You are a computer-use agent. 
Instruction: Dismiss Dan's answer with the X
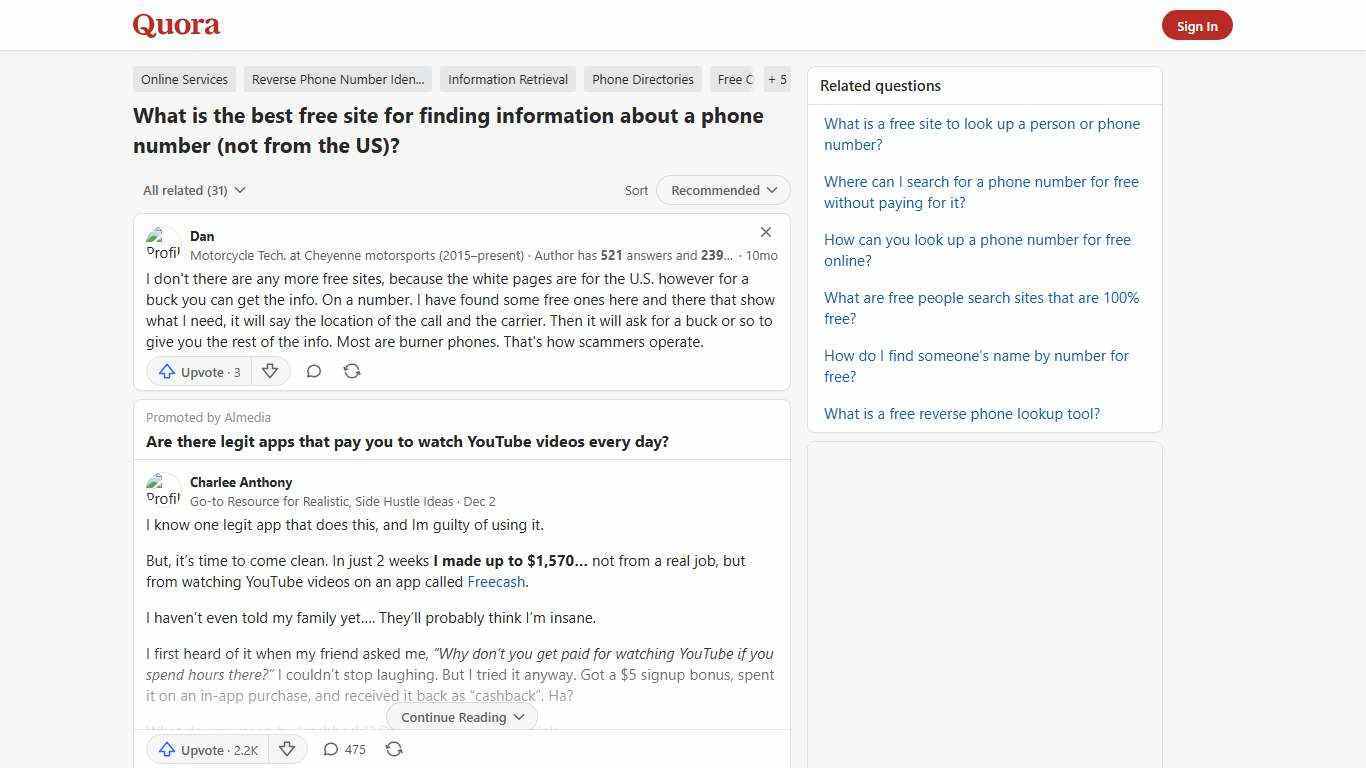[x=766, y=232]
